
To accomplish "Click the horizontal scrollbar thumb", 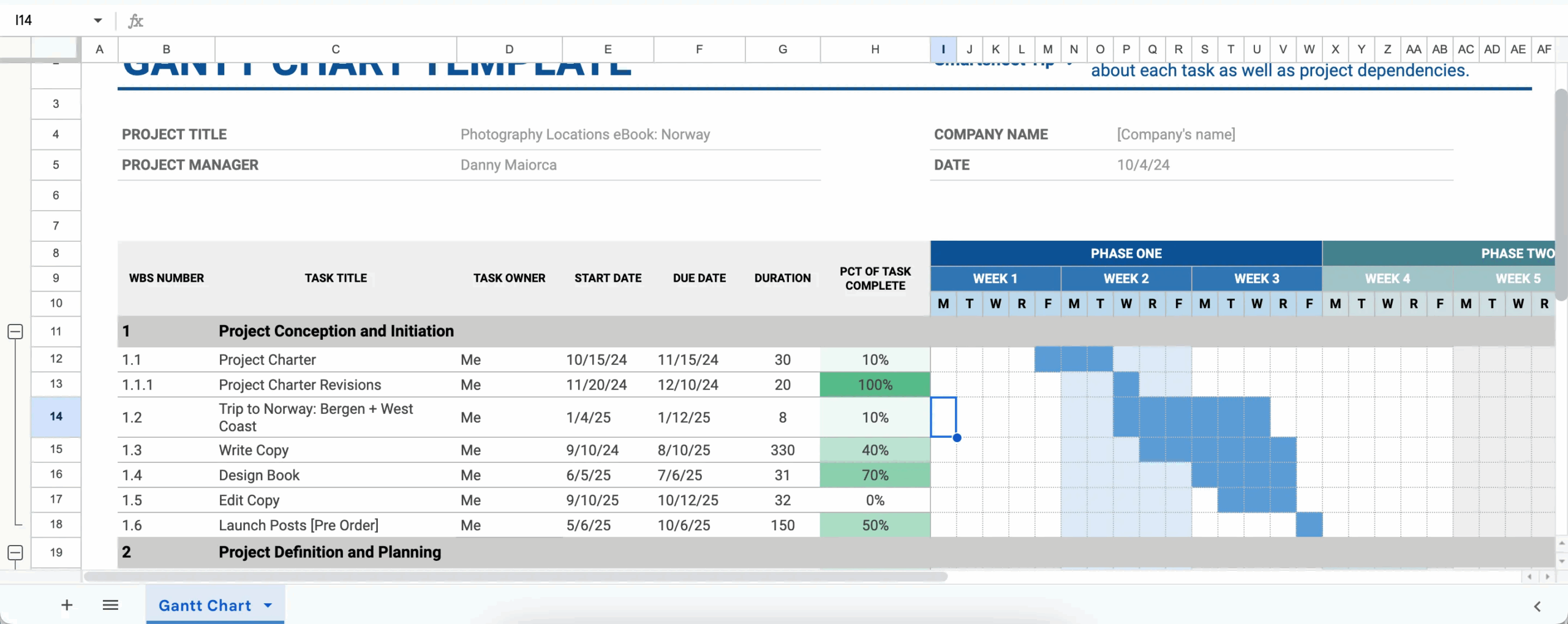I will (x=514, y=576).
